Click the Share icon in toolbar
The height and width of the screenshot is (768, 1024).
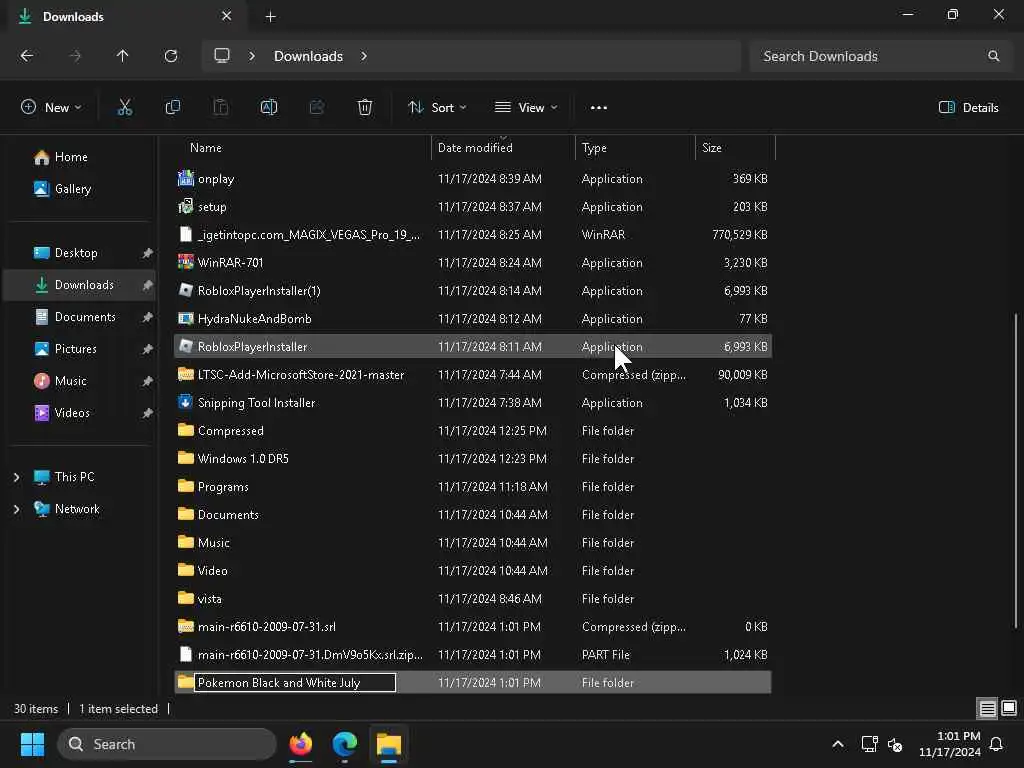coord(317,108)
